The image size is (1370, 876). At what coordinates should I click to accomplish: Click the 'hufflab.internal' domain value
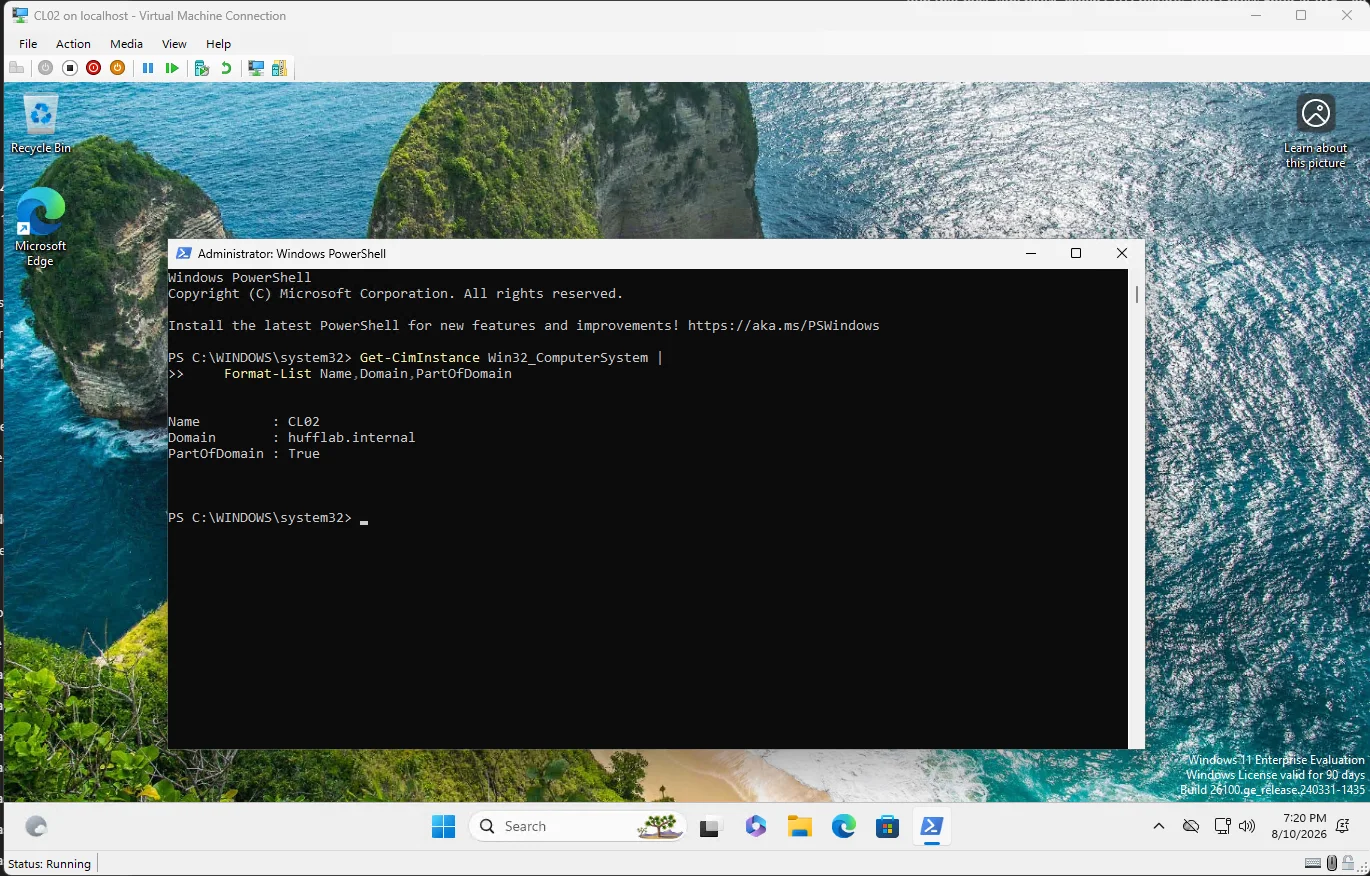point(351,438)
